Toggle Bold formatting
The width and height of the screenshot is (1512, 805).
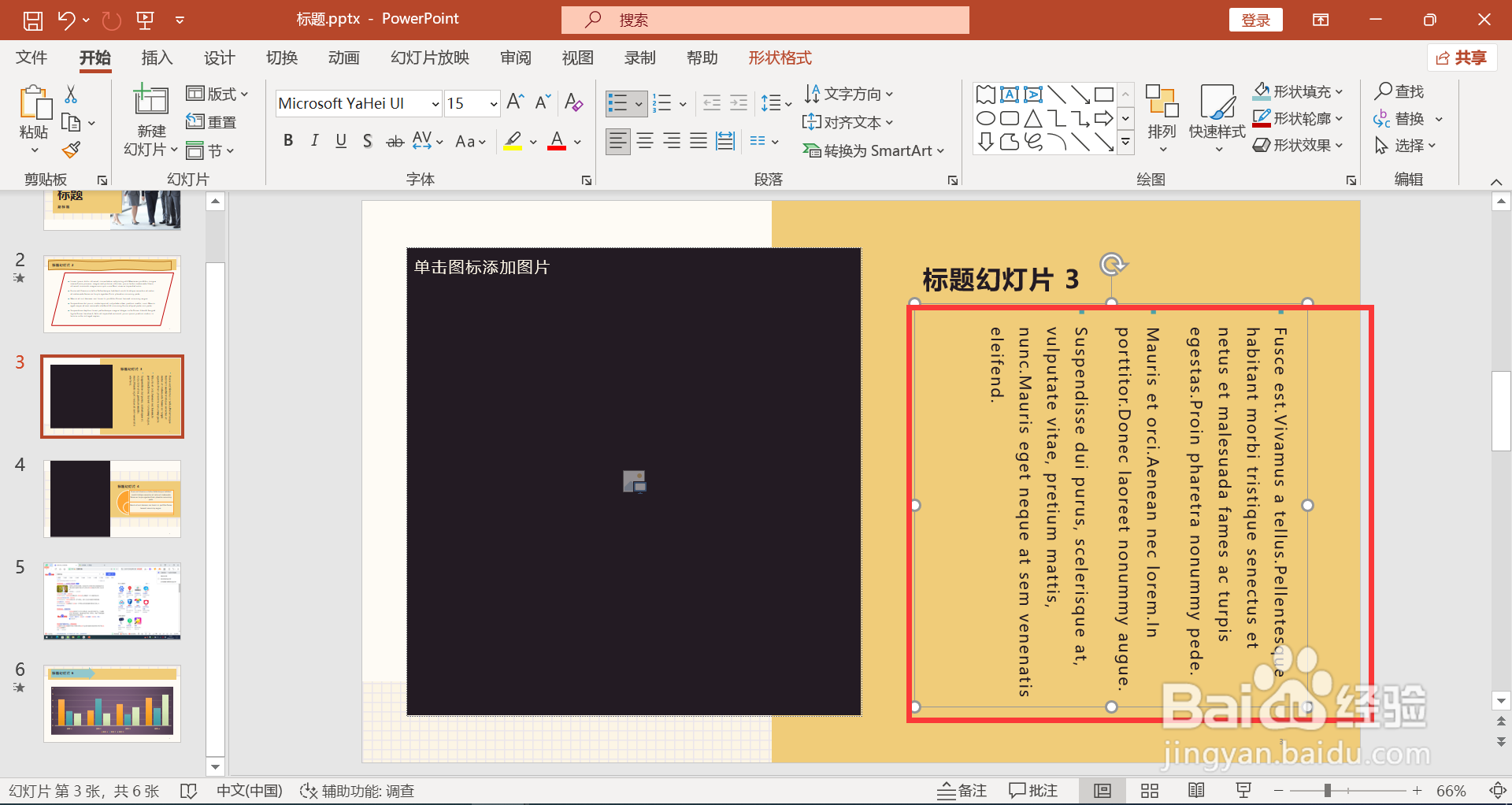coord(288,141)
